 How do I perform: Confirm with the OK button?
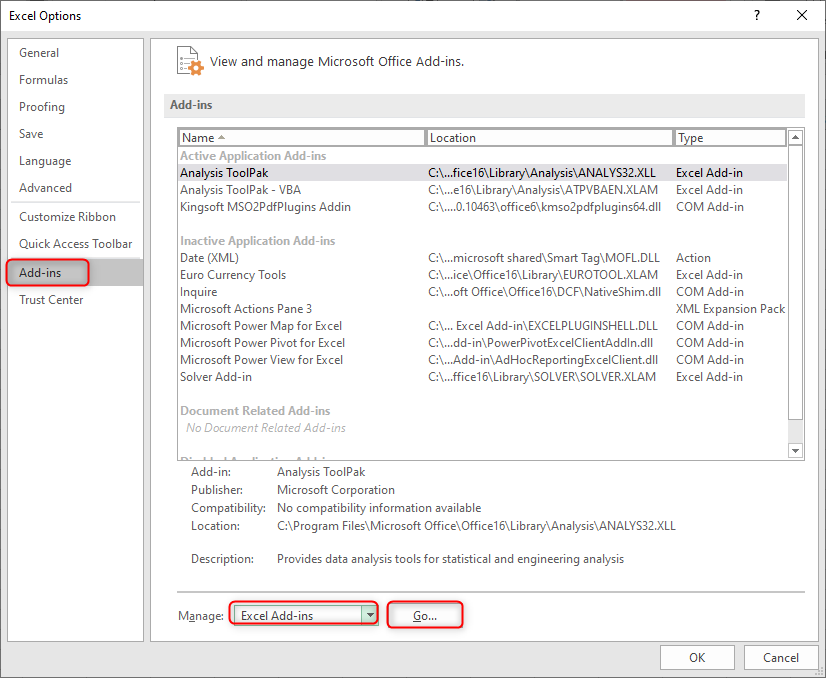click(697, 657)
